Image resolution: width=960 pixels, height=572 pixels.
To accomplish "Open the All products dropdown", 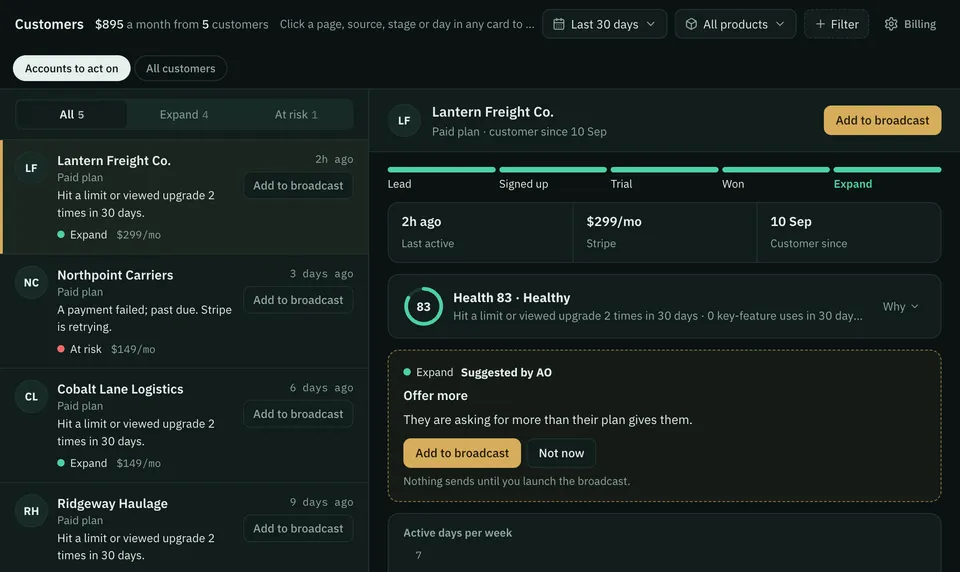I will 735,24.
